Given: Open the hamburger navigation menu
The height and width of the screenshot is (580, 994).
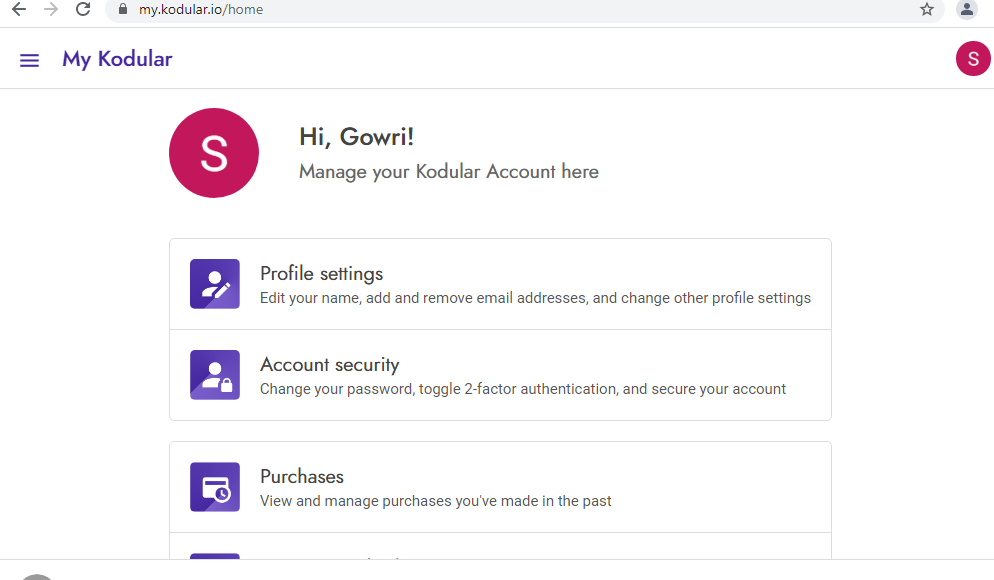Looking at the screenshot, I should [30, 60].
